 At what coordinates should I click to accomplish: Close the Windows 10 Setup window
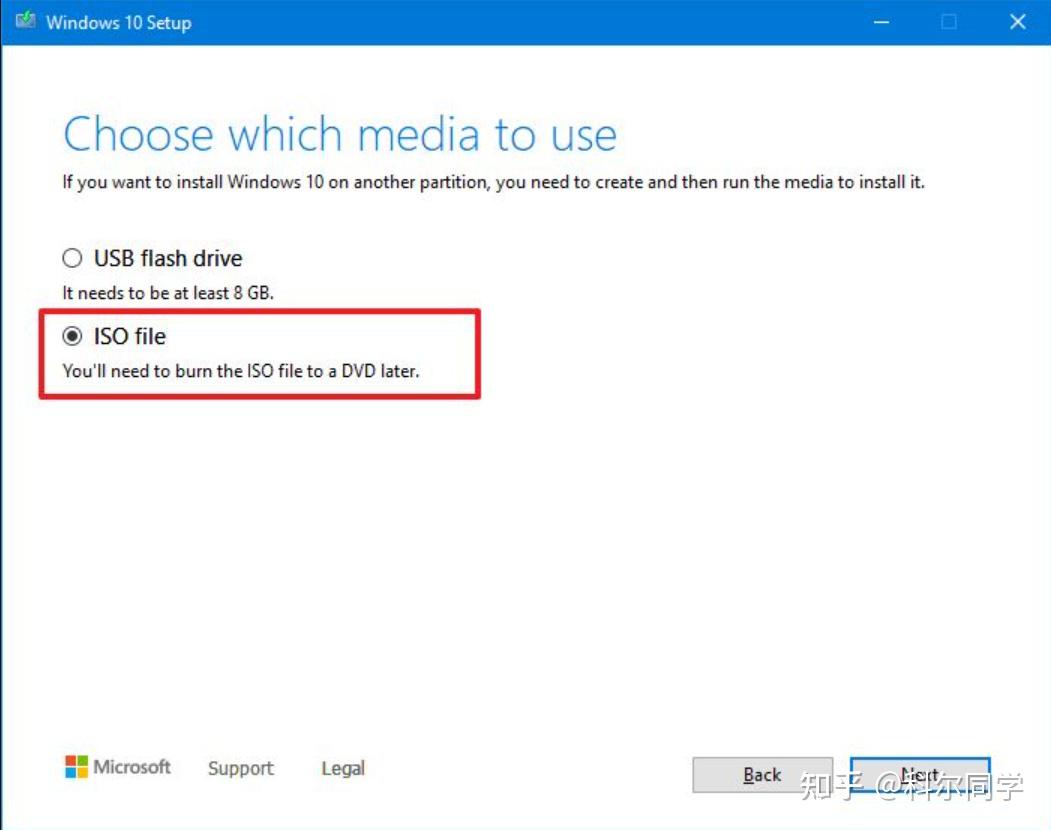(1017, 21)
